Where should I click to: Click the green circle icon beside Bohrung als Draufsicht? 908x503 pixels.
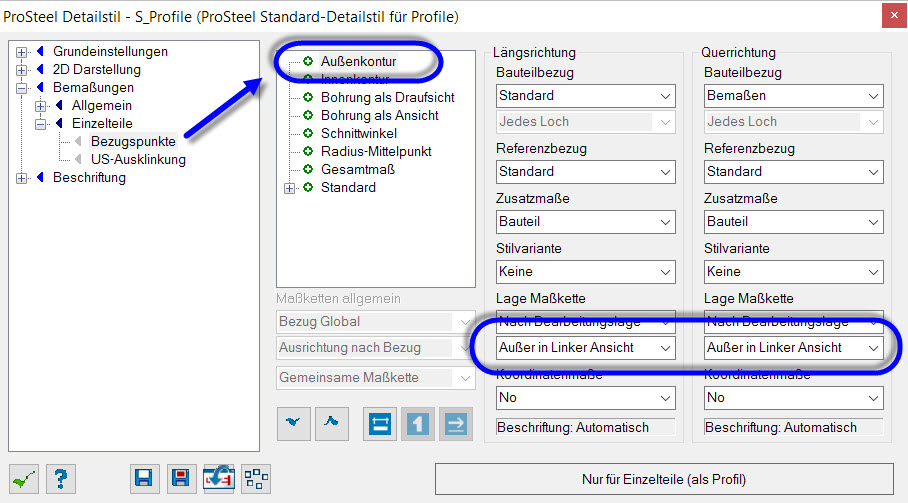tap(308, 97)
